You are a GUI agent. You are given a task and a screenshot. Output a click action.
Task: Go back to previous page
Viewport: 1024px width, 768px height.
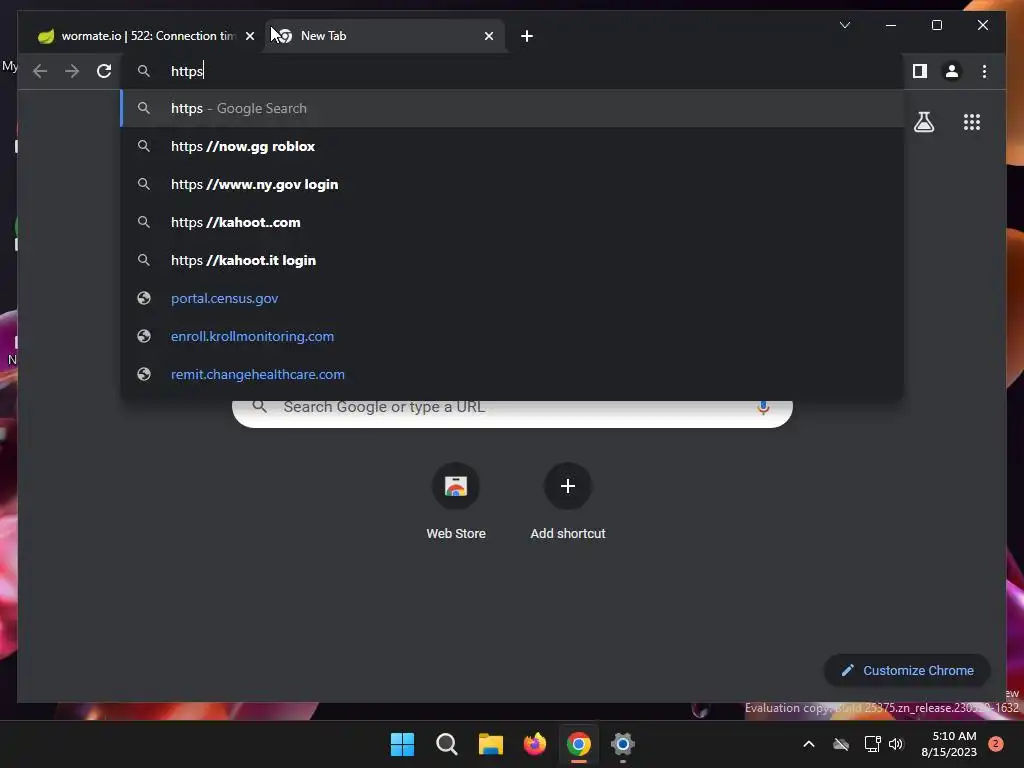pos(40,71)
